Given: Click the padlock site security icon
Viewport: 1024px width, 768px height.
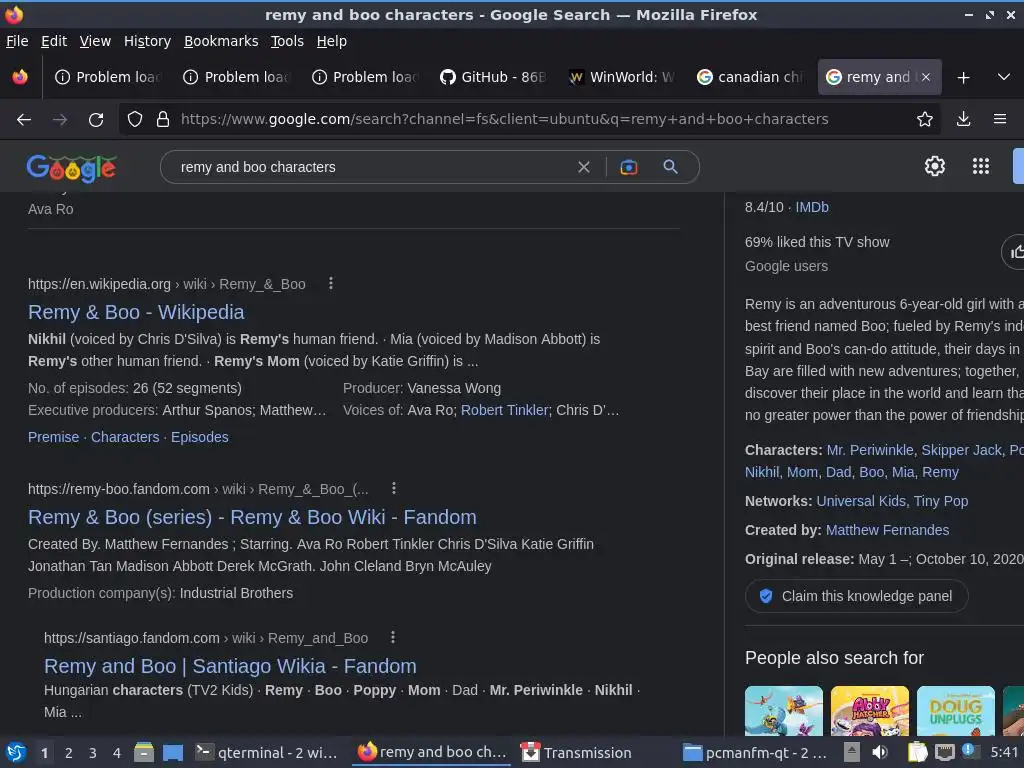Looking at the screenshot, I should (x=163, y=119).
